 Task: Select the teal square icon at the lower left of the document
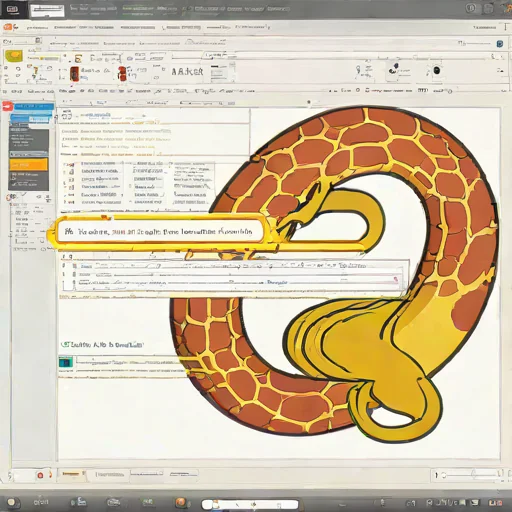coord(66,362)
